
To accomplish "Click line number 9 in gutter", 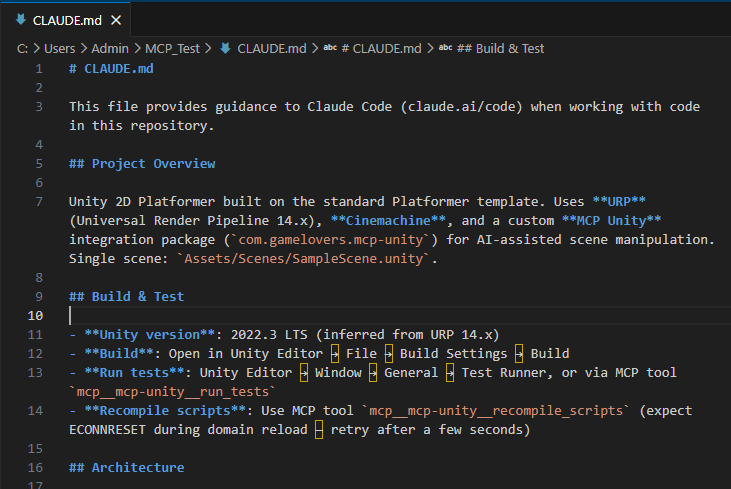I will 39,297.
